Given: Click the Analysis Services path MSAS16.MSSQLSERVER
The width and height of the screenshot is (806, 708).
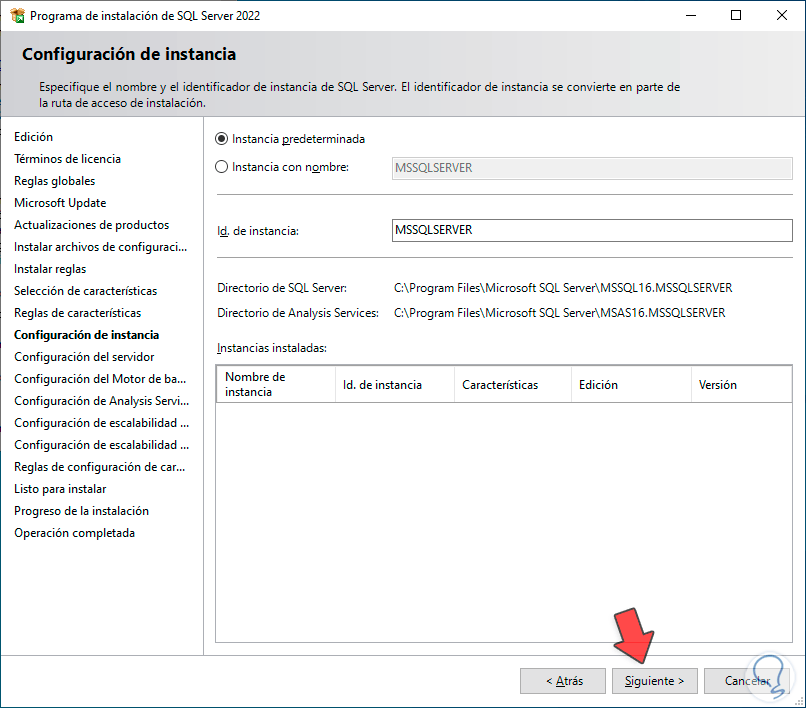Looking at the screenshot, I should (559, 313).
